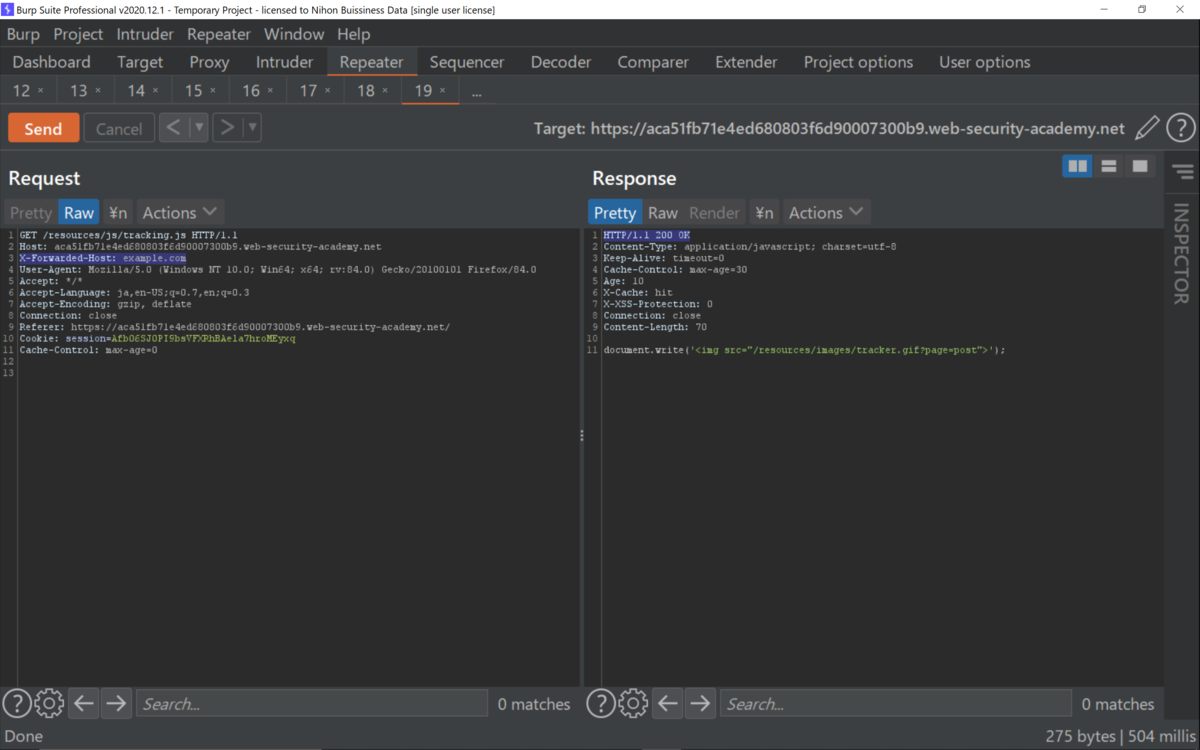This screenshot has height=750, width=1200.
Task: Toggle non-printable characters in Request
Action: click(118, 212)
